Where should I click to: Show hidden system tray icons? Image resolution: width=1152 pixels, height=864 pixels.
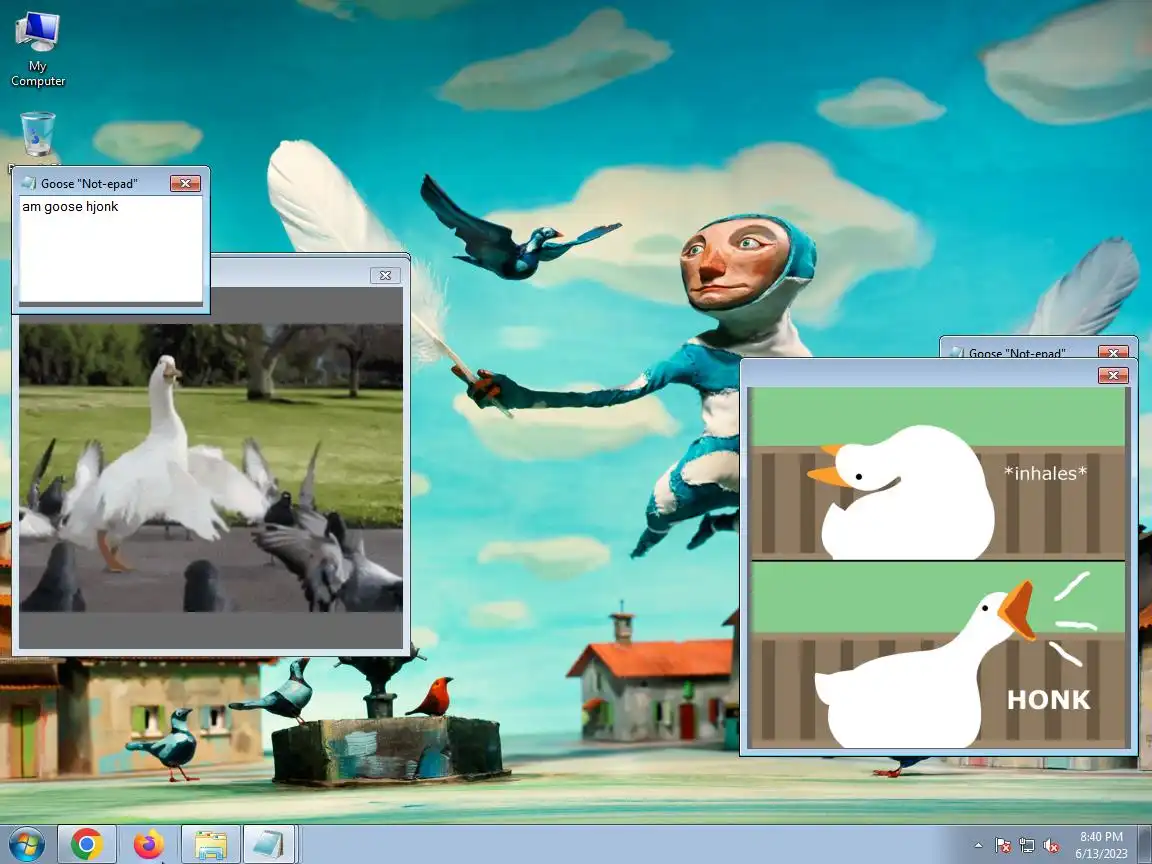pyautogui.click(x=979, y=846)
